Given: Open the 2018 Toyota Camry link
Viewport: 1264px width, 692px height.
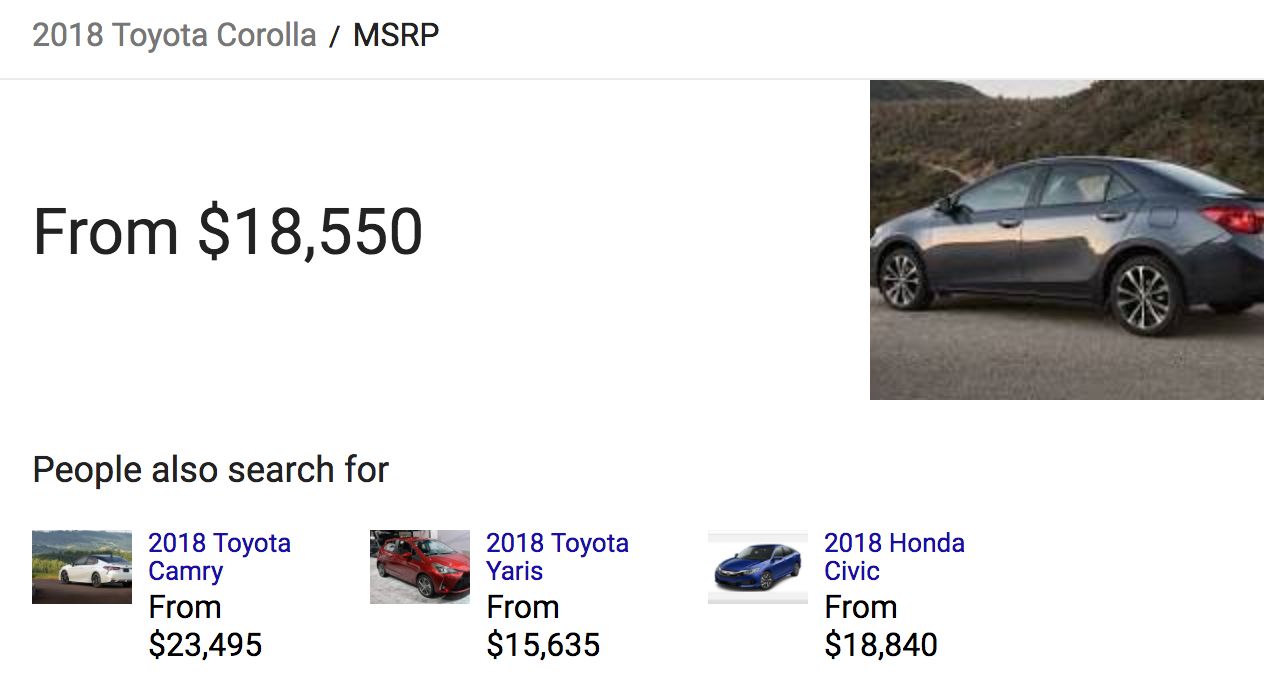Looking at the screenshot, I should click(219, 557).
